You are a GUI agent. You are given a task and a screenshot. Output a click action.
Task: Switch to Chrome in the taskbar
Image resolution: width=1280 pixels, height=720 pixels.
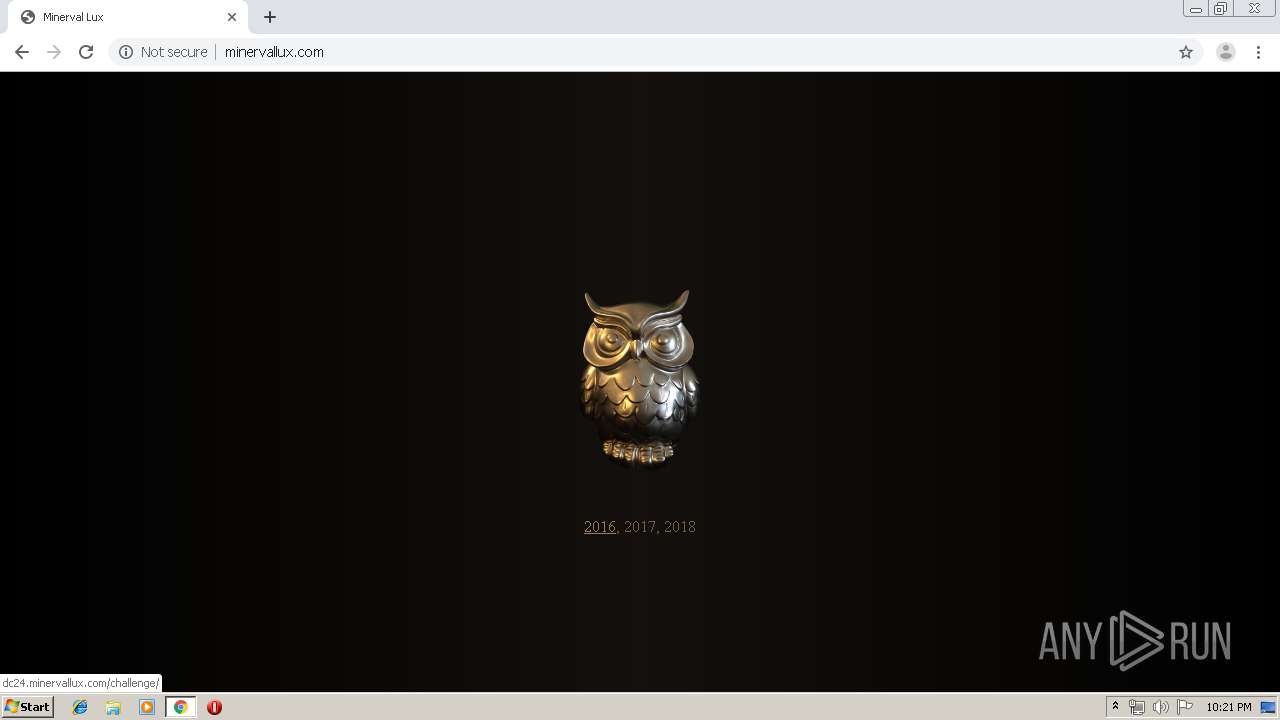click(x=181, y=707)
